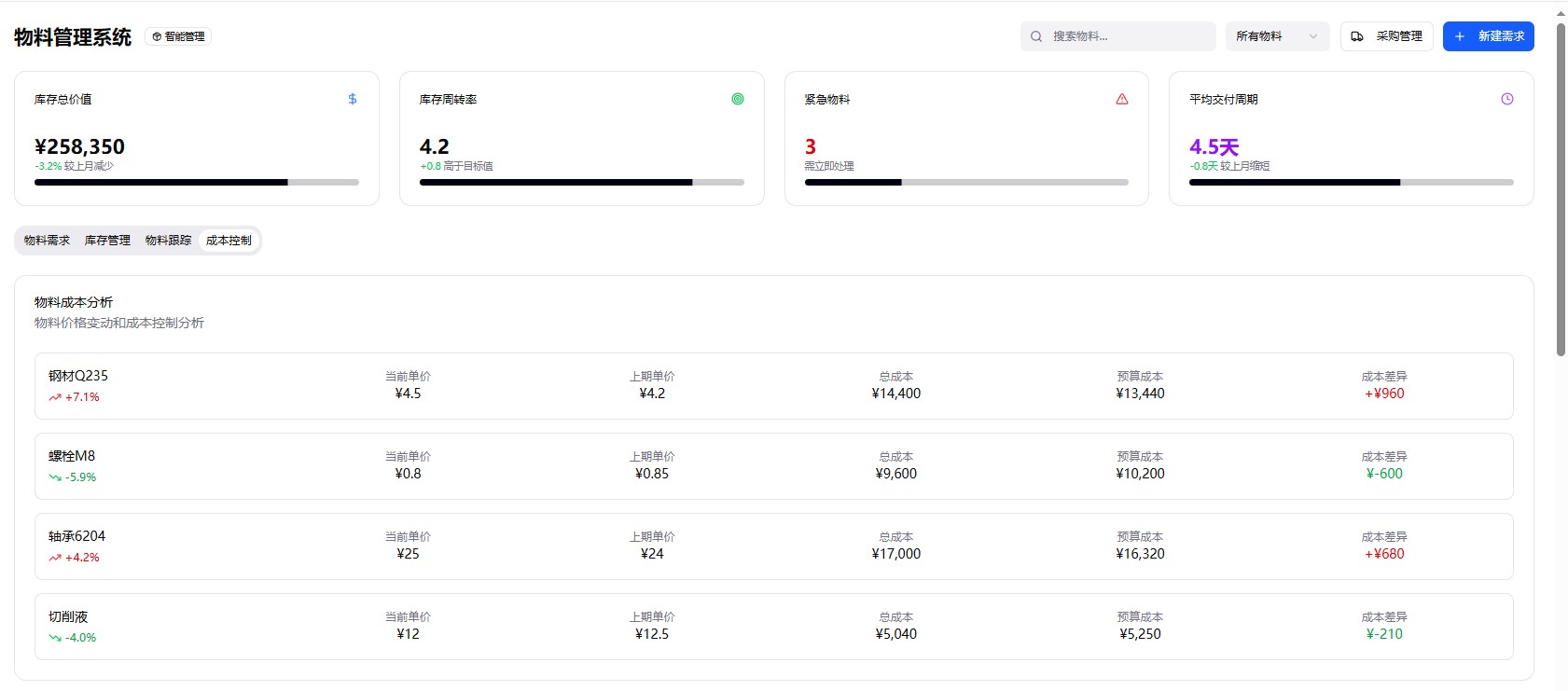This screenshot has height=691, width=1568.
Task: Click the downward trend icon beside 螺栓M8
Action: [x=55, y=477]
